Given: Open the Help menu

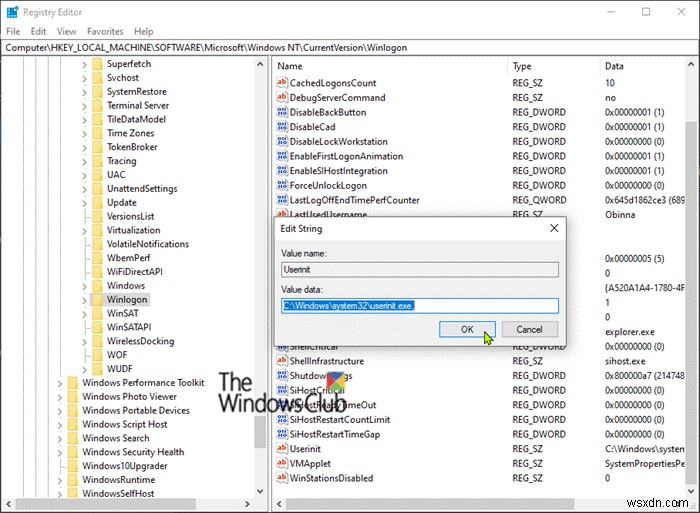Looking at the screenshot, I should [x=144, y=31].
